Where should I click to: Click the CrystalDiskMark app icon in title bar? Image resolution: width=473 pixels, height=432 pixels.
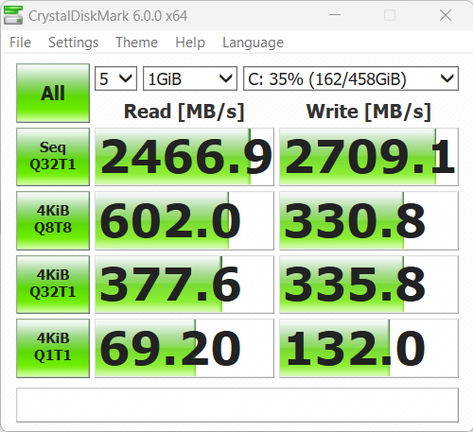[13, 16]
